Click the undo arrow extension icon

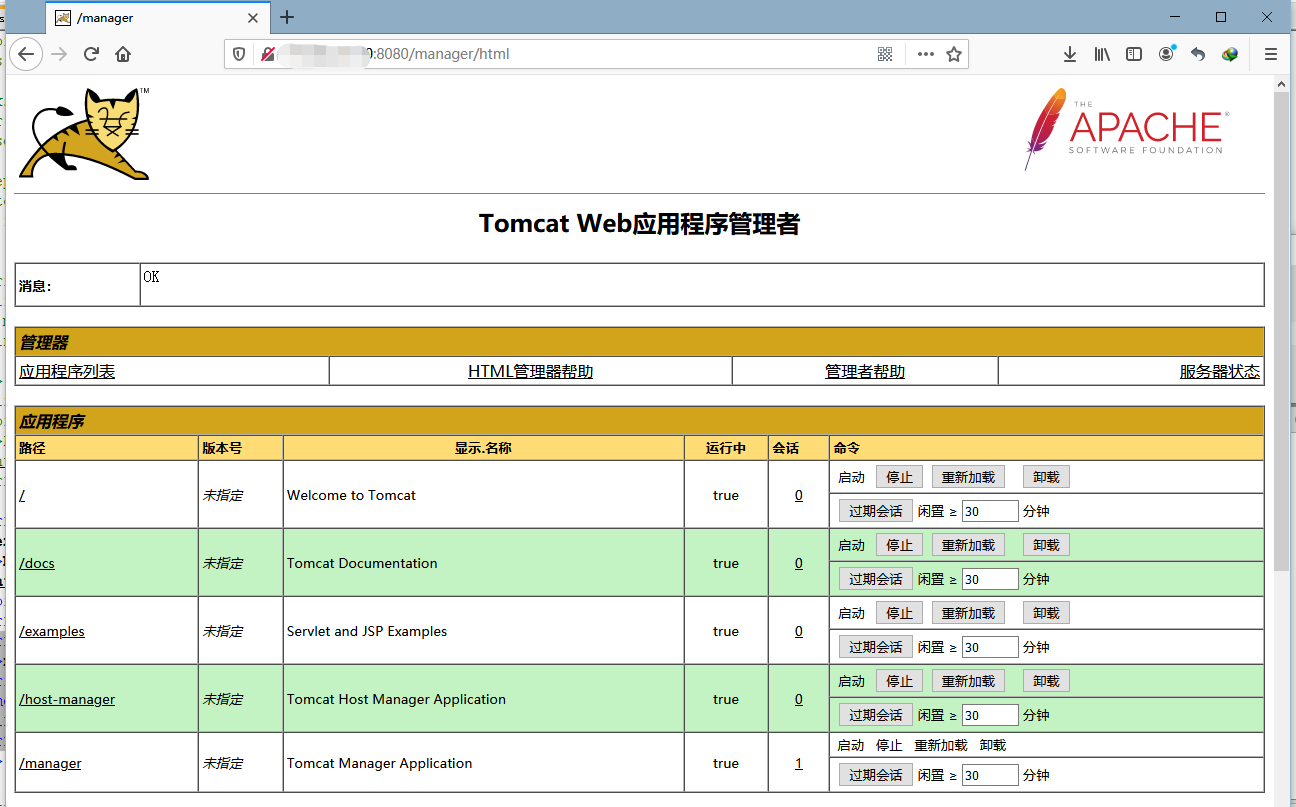click(1198, 54)
